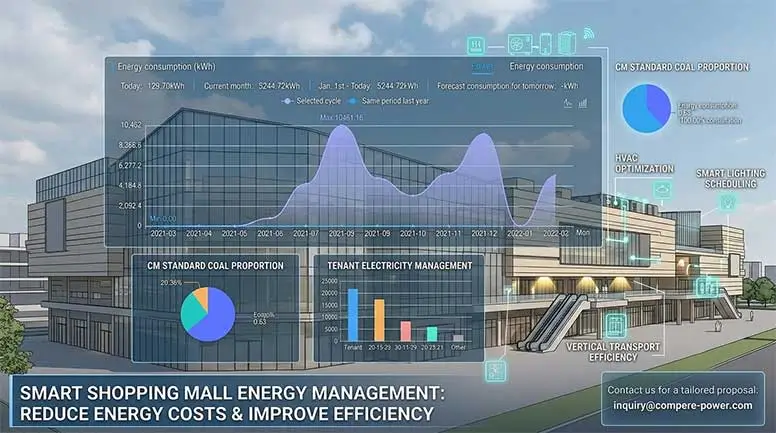Click the grey Other bar

click(459, 338)
